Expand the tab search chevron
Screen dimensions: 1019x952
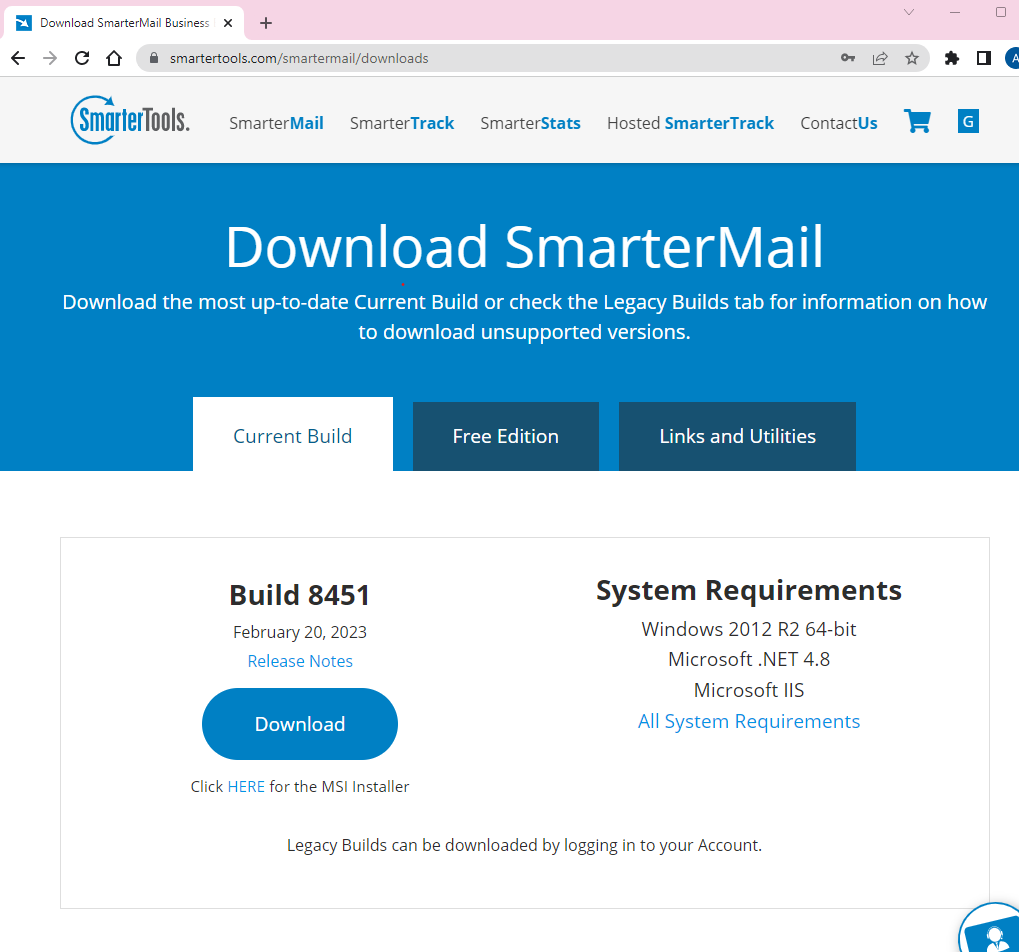(x=908, y=13)
